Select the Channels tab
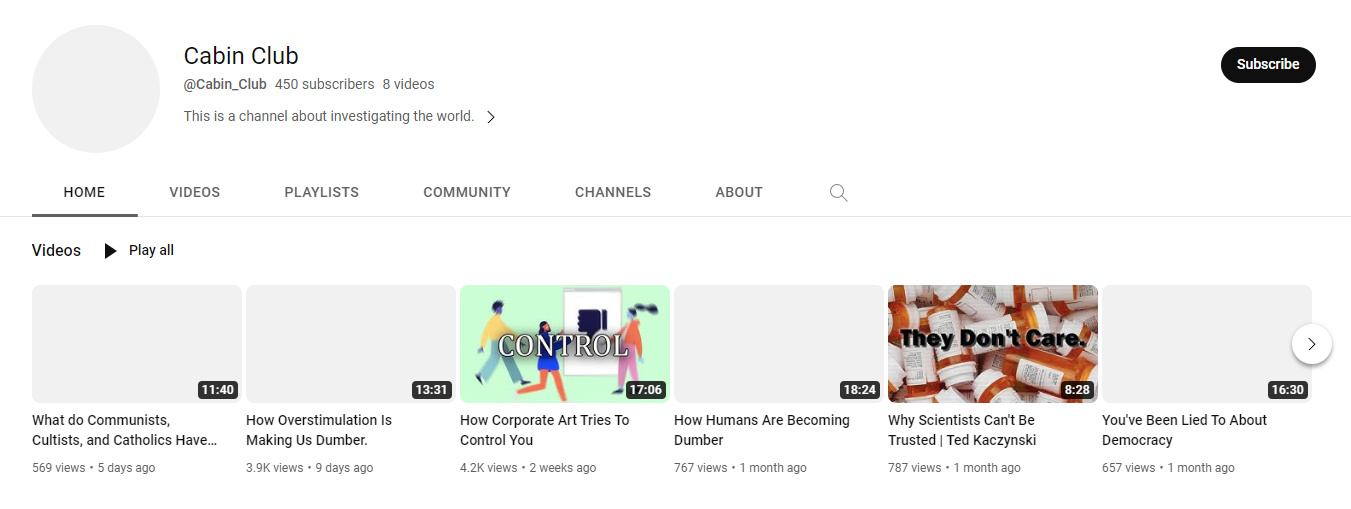 [612, 192]
